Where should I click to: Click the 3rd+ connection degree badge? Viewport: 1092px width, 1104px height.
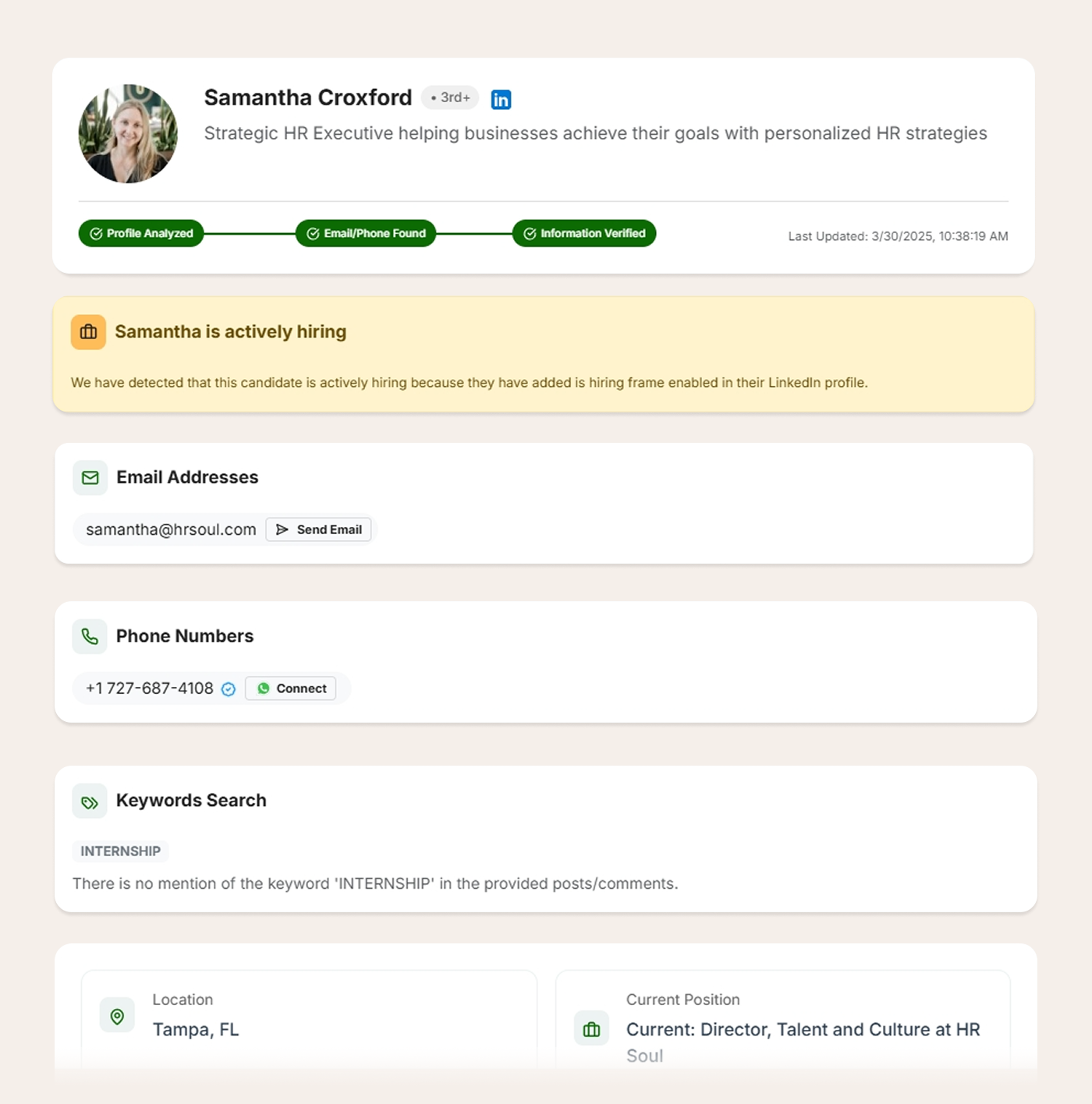pyautogui.click(x=450, y=97)
